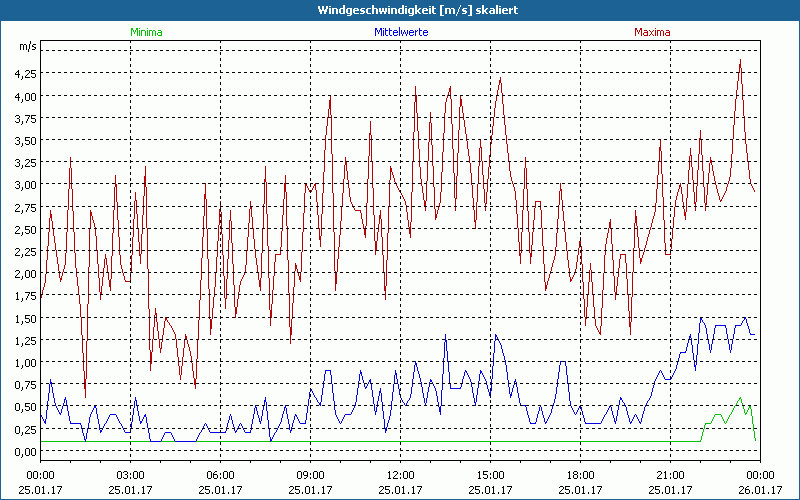Click the 0,00 y-axis value label

[x=24, y=451]
